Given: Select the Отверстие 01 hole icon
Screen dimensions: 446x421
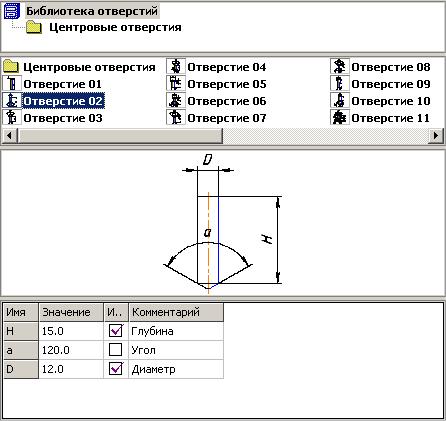Looking at the screenshot, I should pyautogui.click(x=12, y=84).
